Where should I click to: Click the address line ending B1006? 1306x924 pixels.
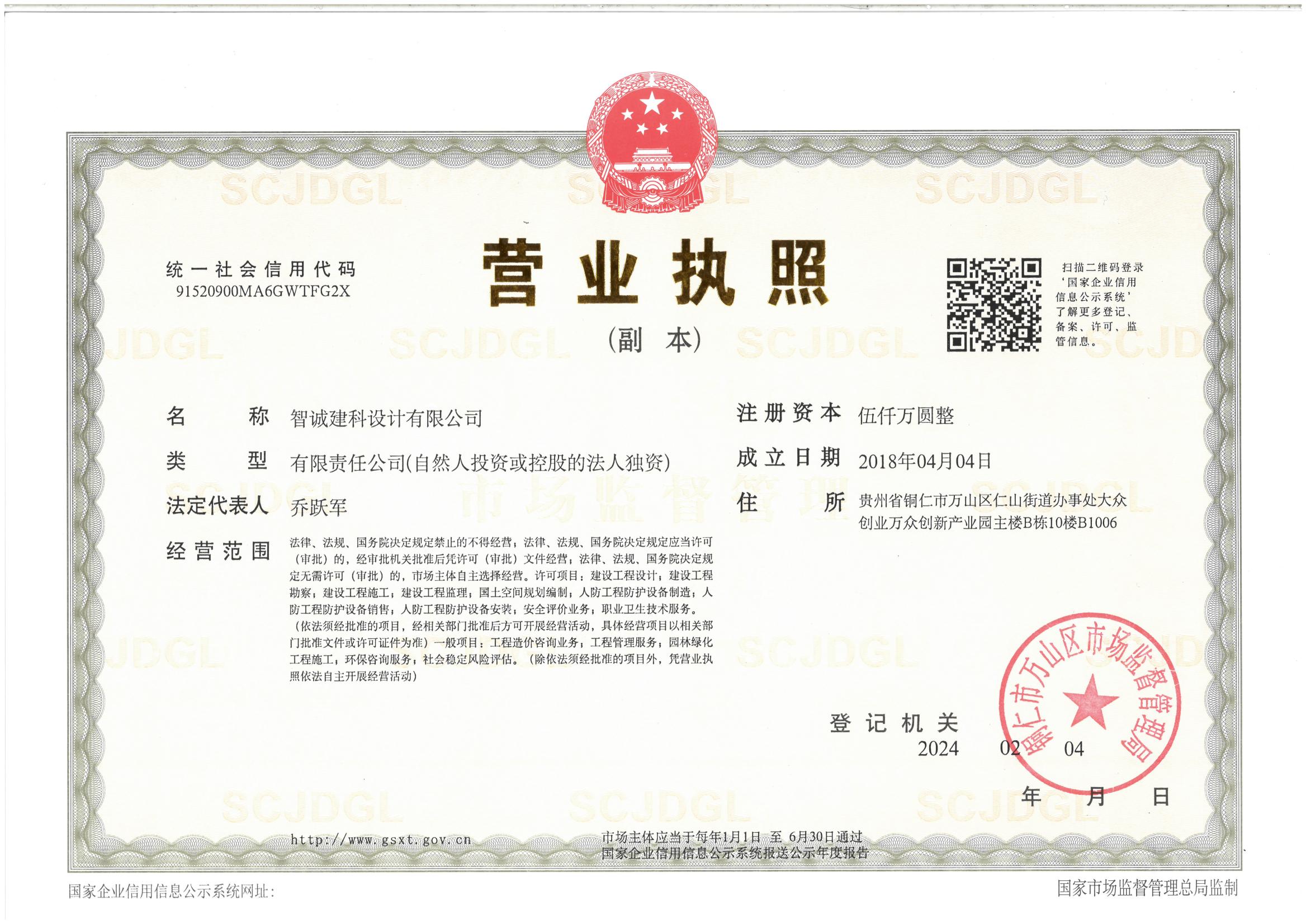[x=987, y=522]
